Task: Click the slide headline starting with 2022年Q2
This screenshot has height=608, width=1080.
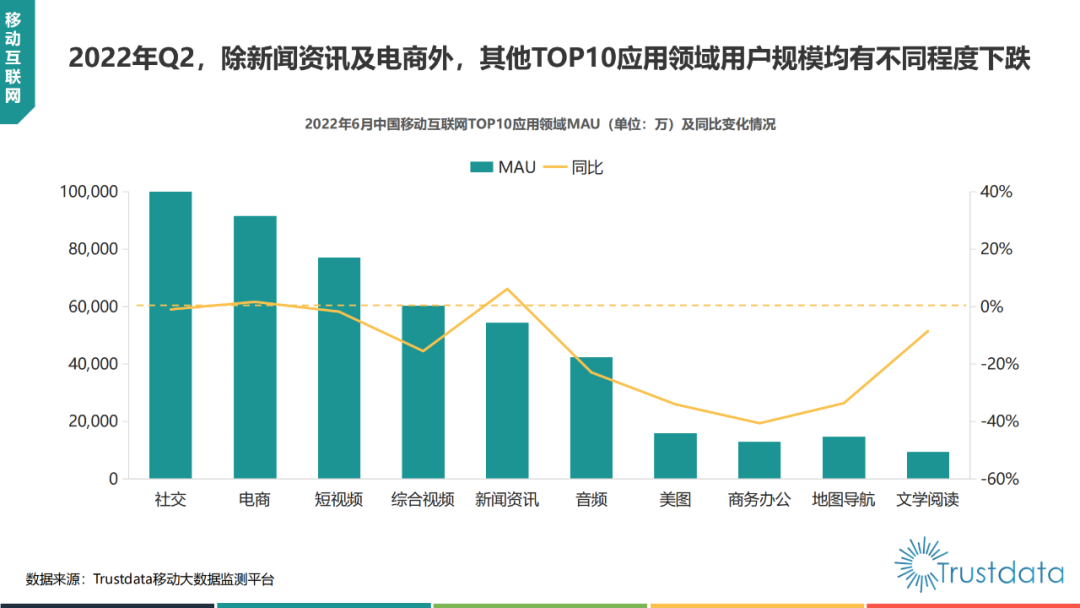Action: pyautogui.click(x=549, y=59)
